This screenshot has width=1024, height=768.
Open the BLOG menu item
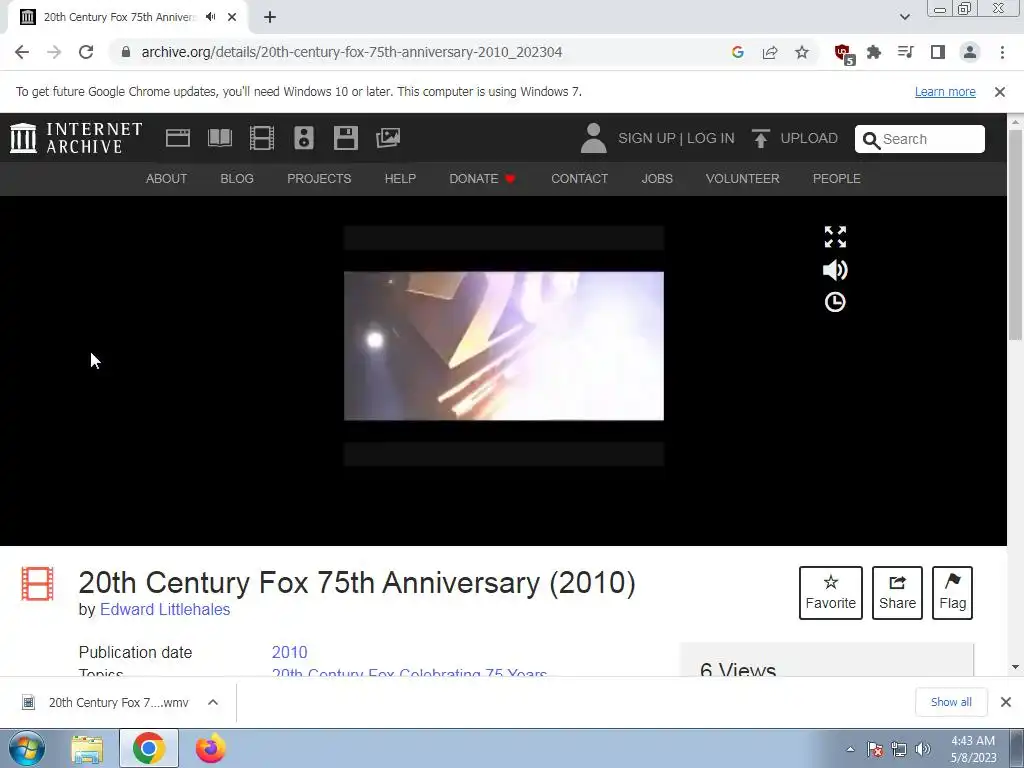pyautogui.click(x=237, y=178)
